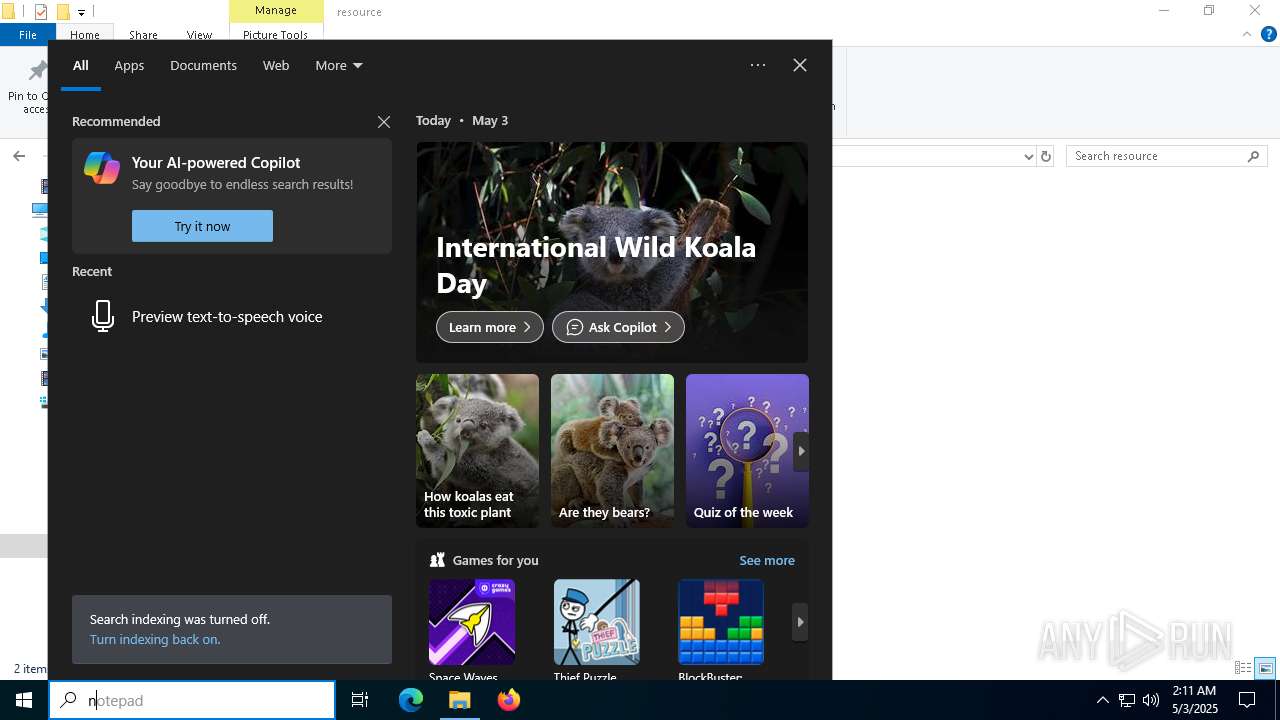Open How koalas eat this toxic plant card
The height and width of the screenshot is (720, 1280).
(477, 450)
